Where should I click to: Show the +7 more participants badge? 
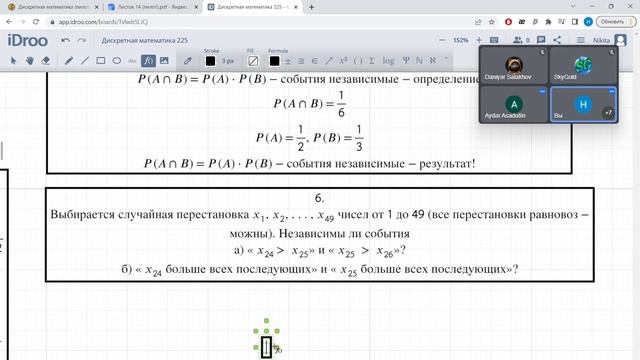pyautogui.click(x=608, y=113)
